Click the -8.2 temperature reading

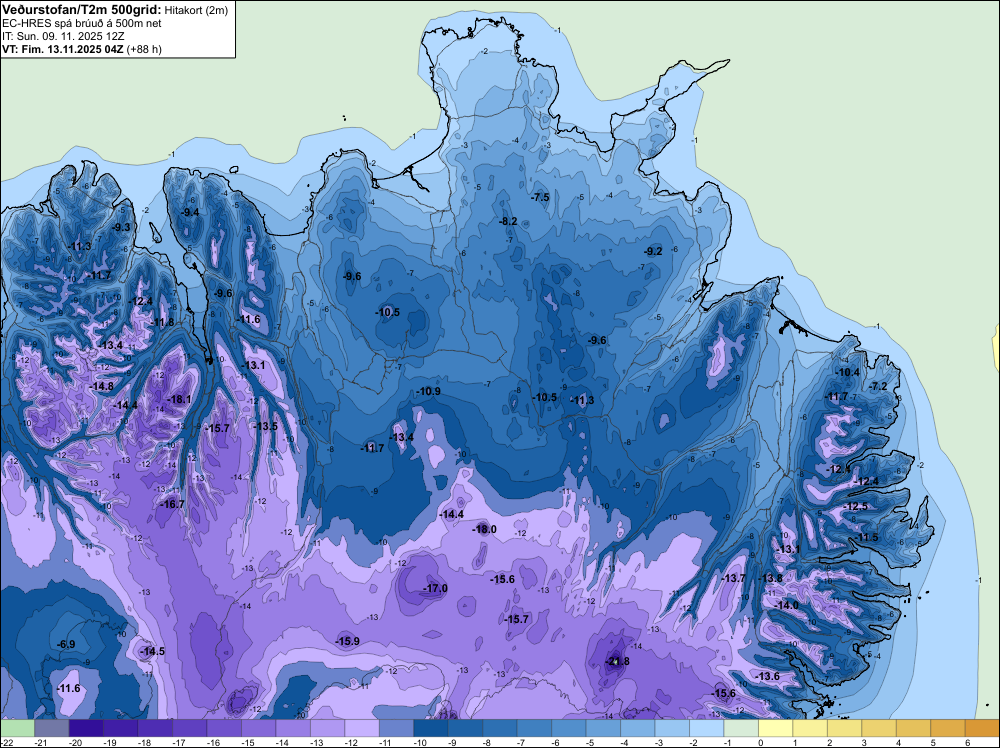pos(508,221)
